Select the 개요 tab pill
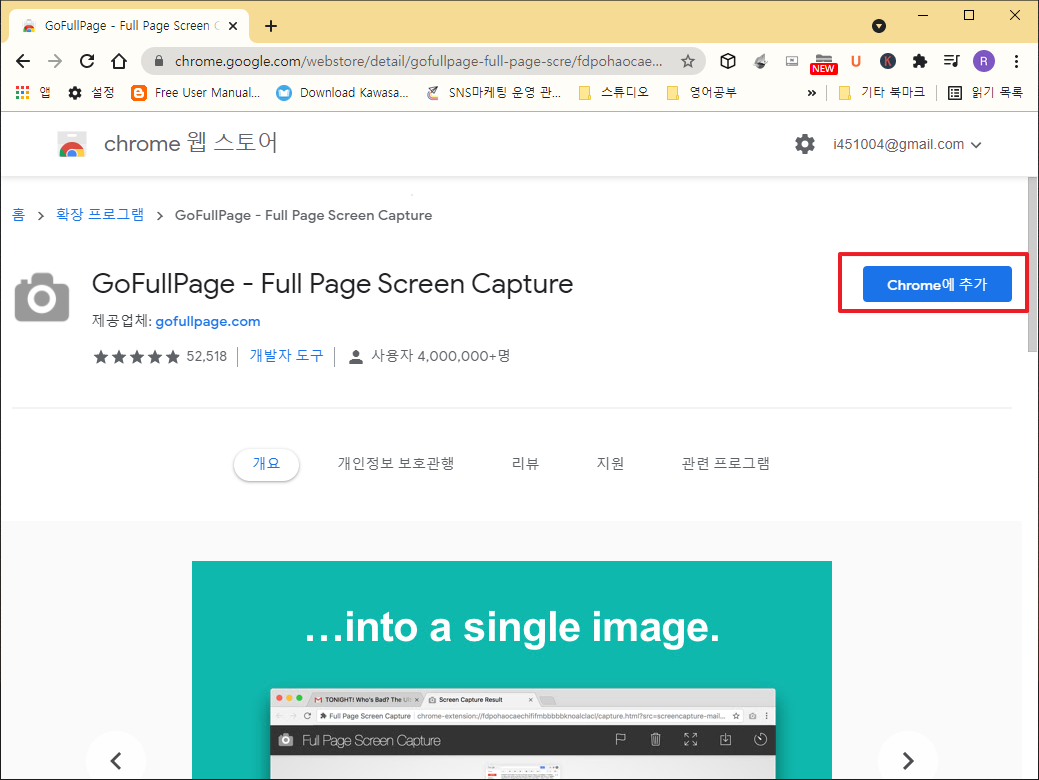The image size is (1039, 780). click(x=266, y=464)
